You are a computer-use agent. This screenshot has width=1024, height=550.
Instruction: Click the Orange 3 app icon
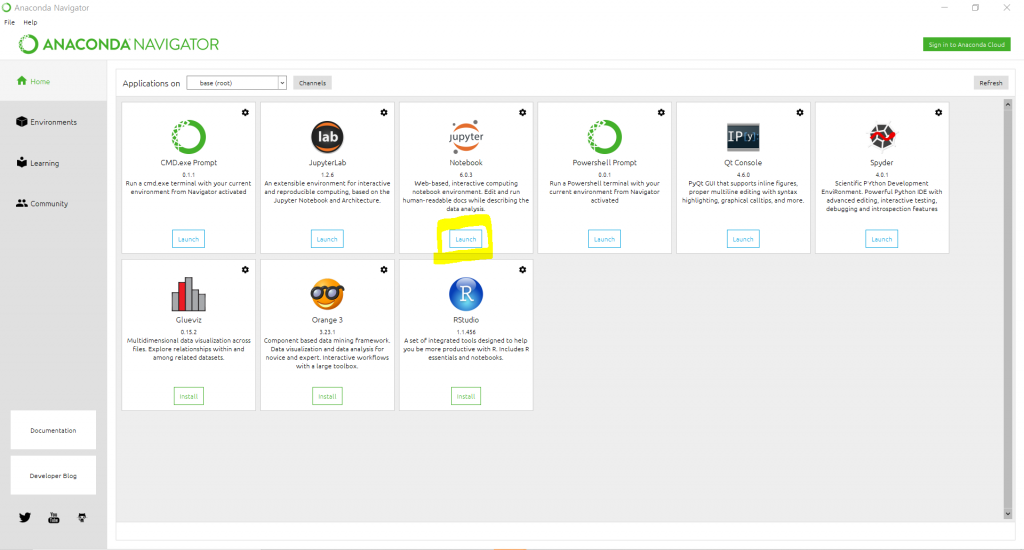click(327, 294)
